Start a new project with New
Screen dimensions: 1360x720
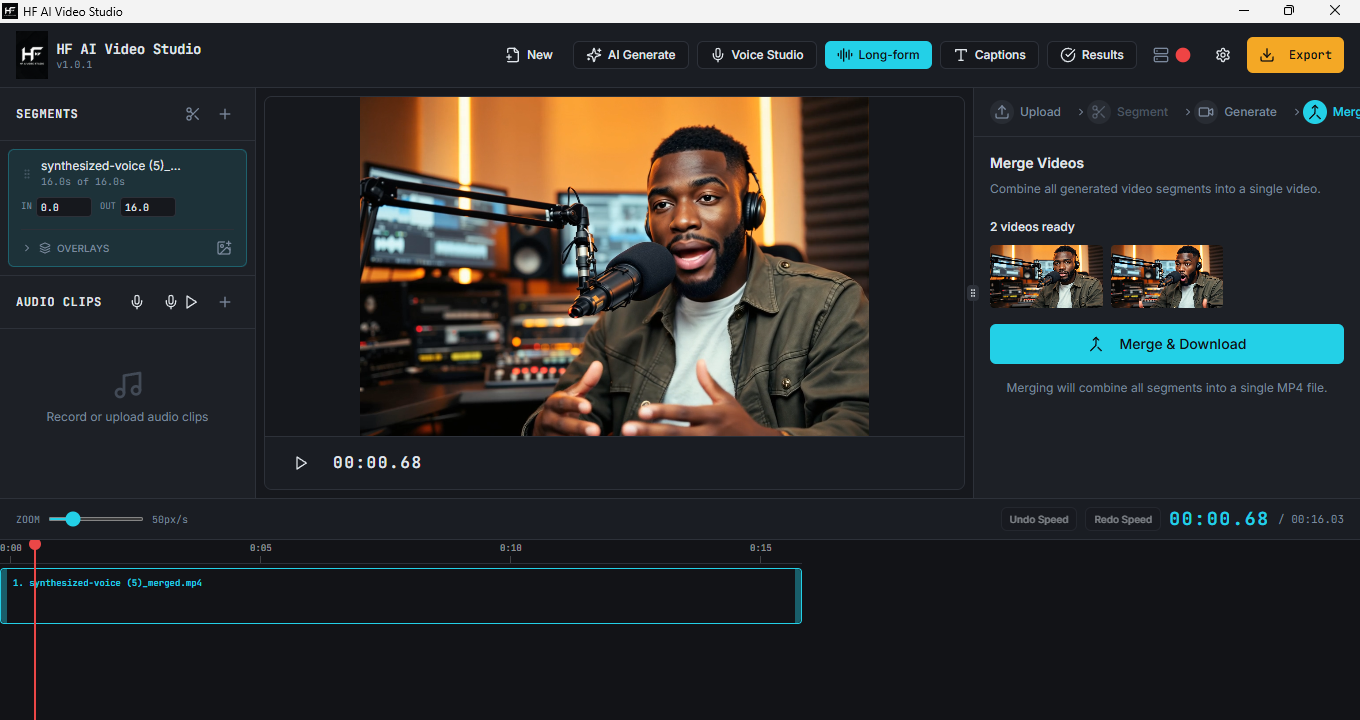(529, 55)
